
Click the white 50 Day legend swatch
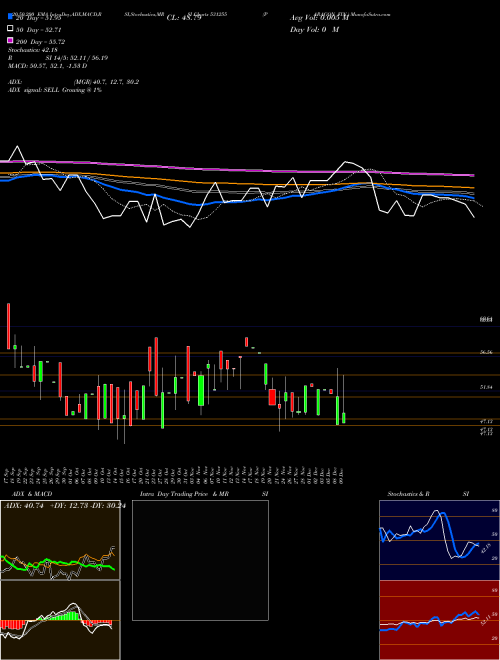(10, 28)
